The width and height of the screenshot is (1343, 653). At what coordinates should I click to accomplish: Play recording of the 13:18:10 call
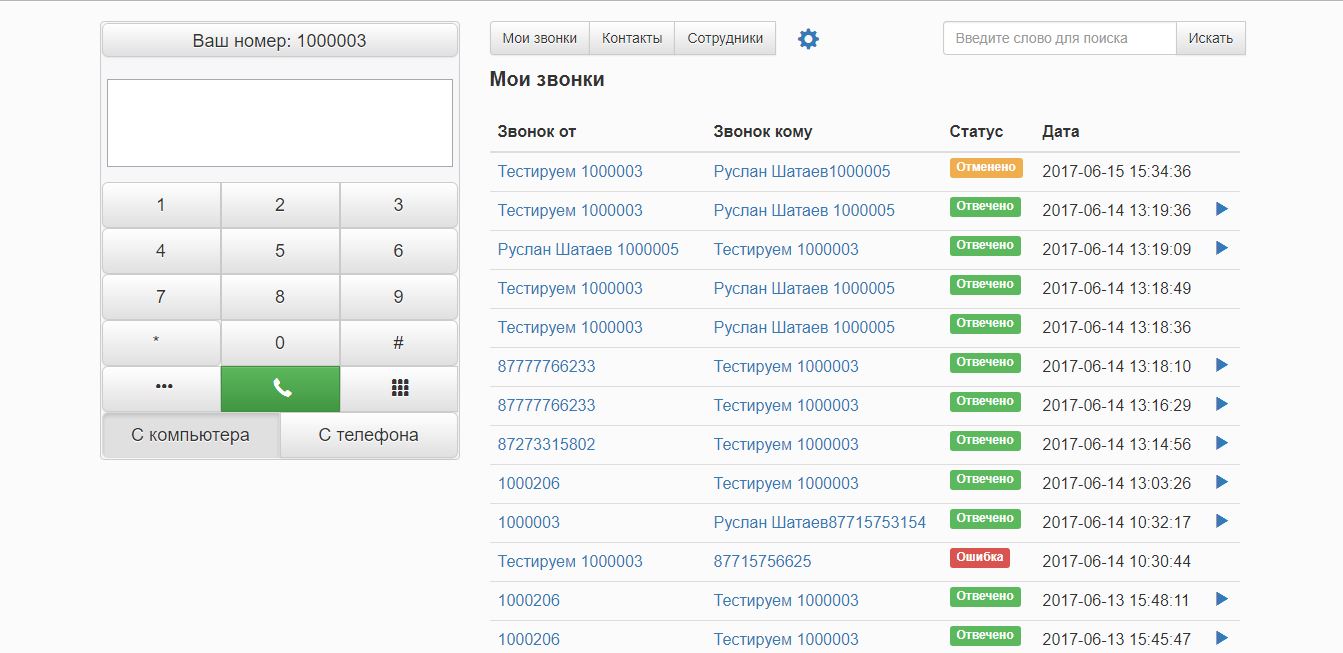1221,365
